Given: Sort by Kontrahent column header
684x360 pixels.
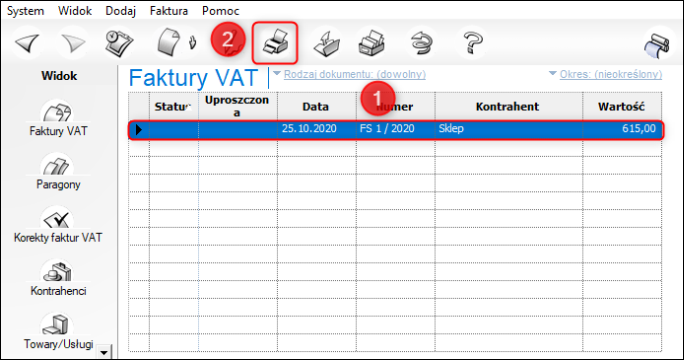Looking at the screenshot, I should pos(508,106).
